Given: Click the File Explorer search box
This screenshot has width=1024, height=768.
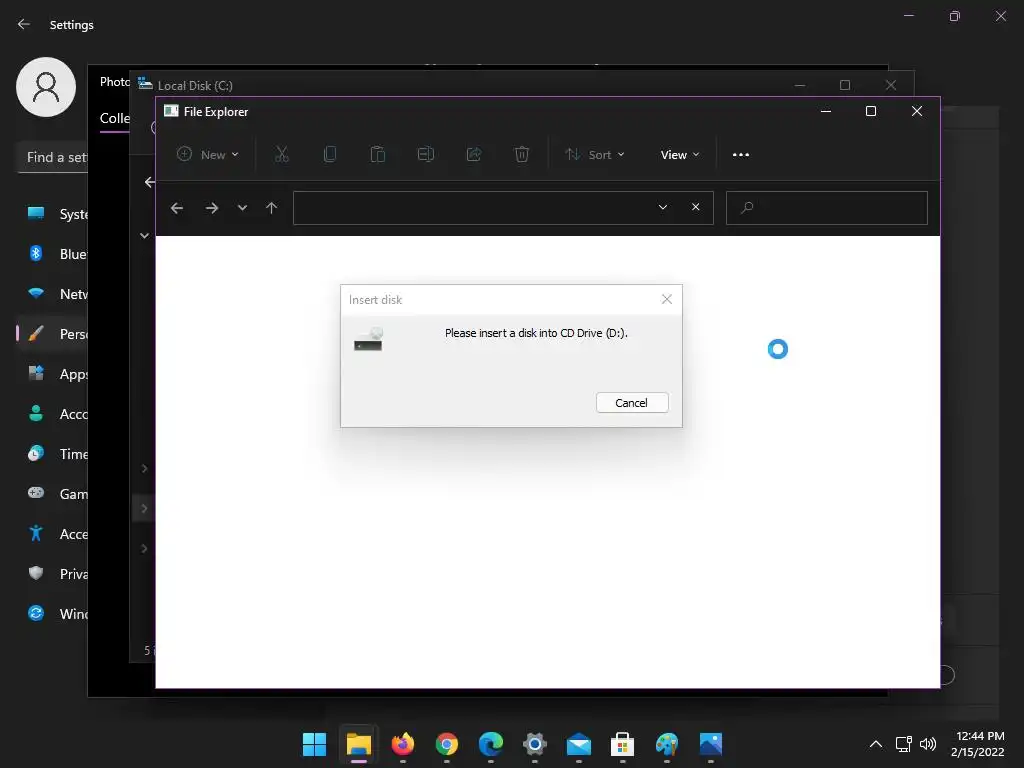Looking at the screenshot, I should tap(827, 208).
